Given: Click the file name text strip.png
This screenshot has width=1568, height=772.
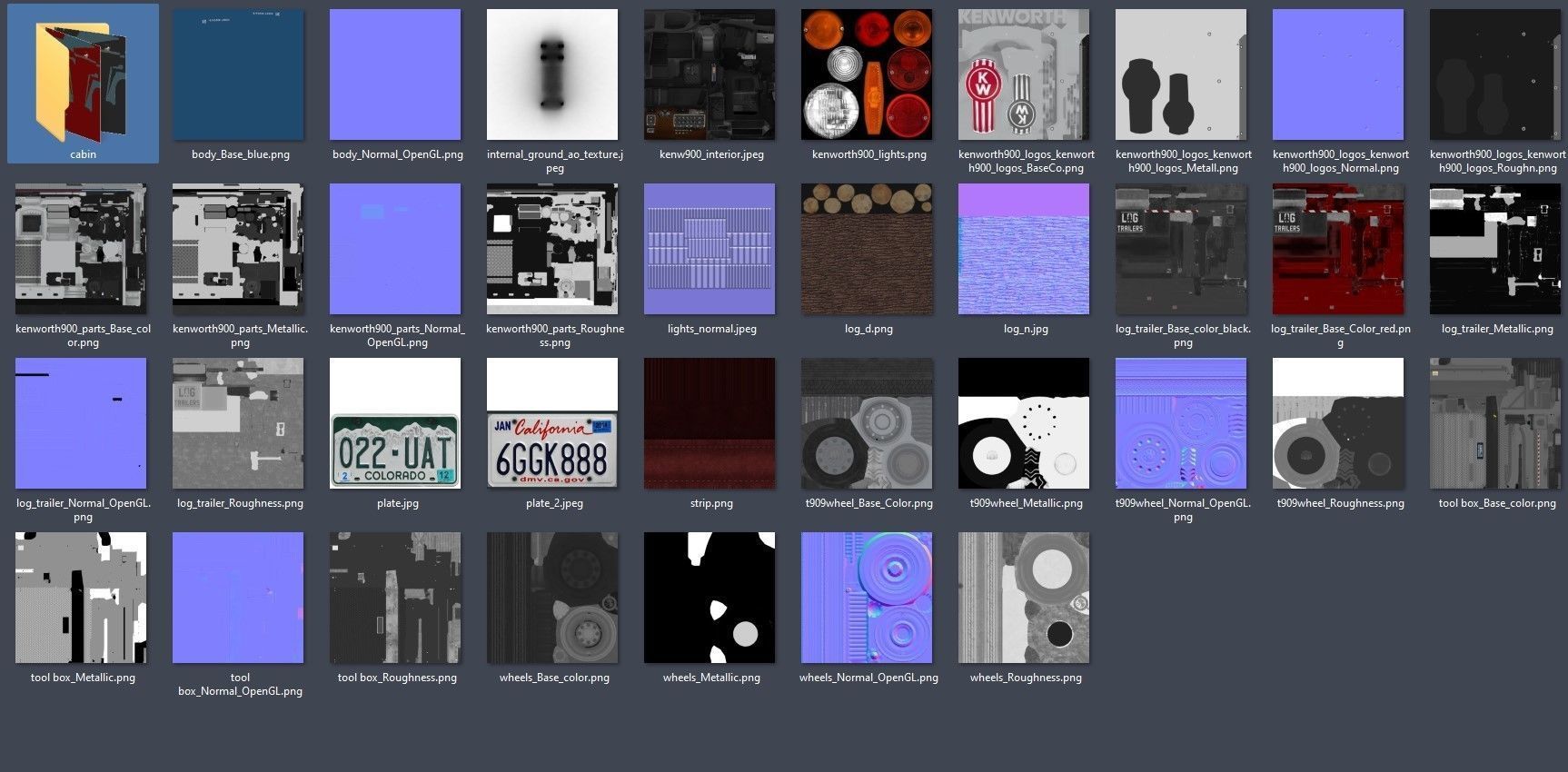Looking at the screenshot, I should tap(711, 503).
